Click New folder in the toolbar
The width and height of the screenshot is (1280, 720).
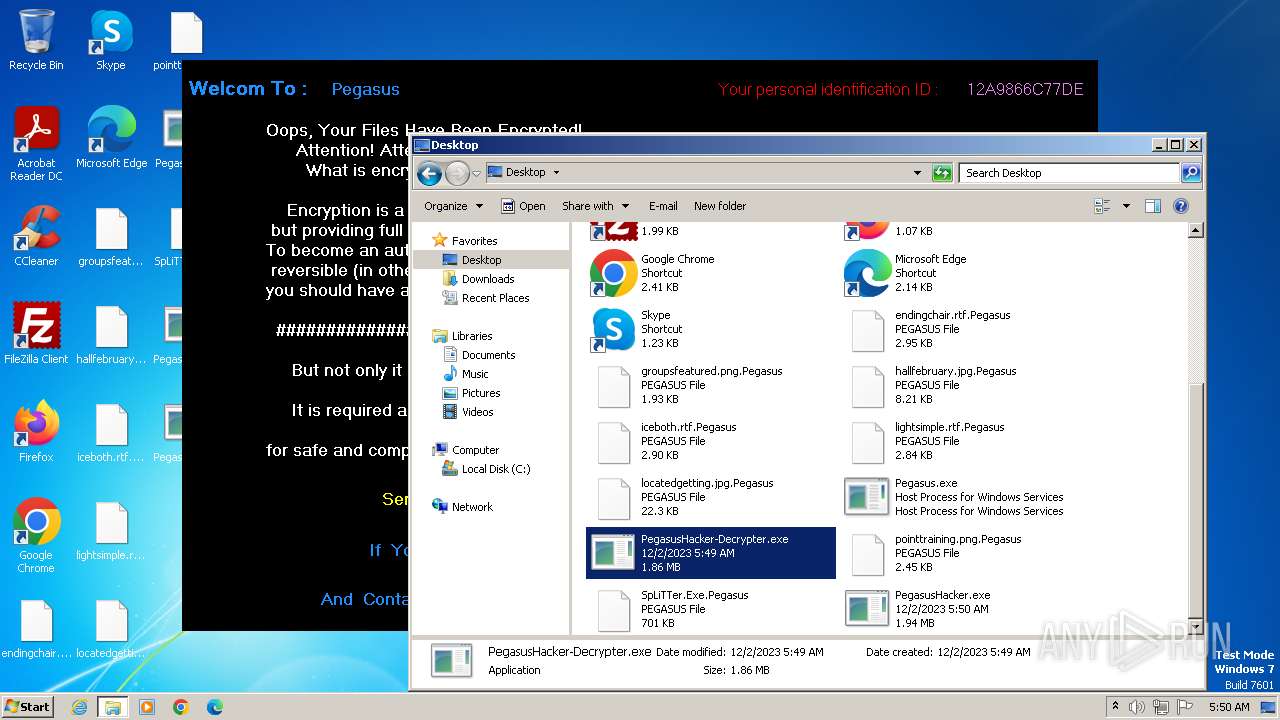pos(720,206)
